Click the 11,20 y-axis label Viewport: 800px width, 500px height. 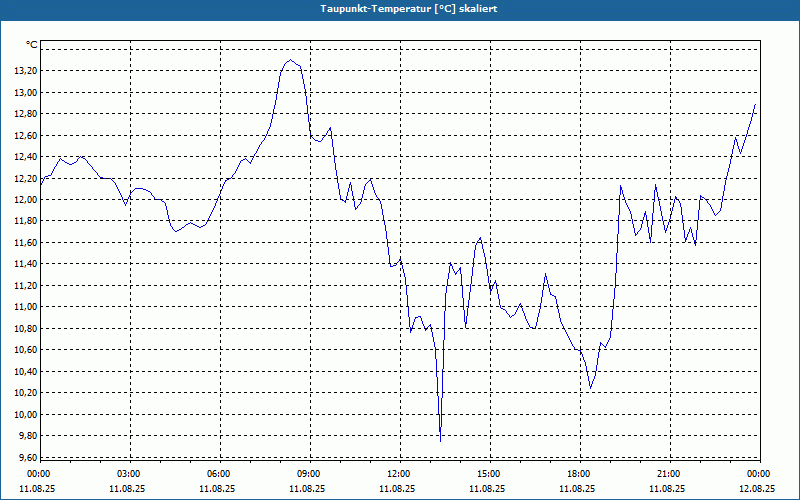[27, 285]
